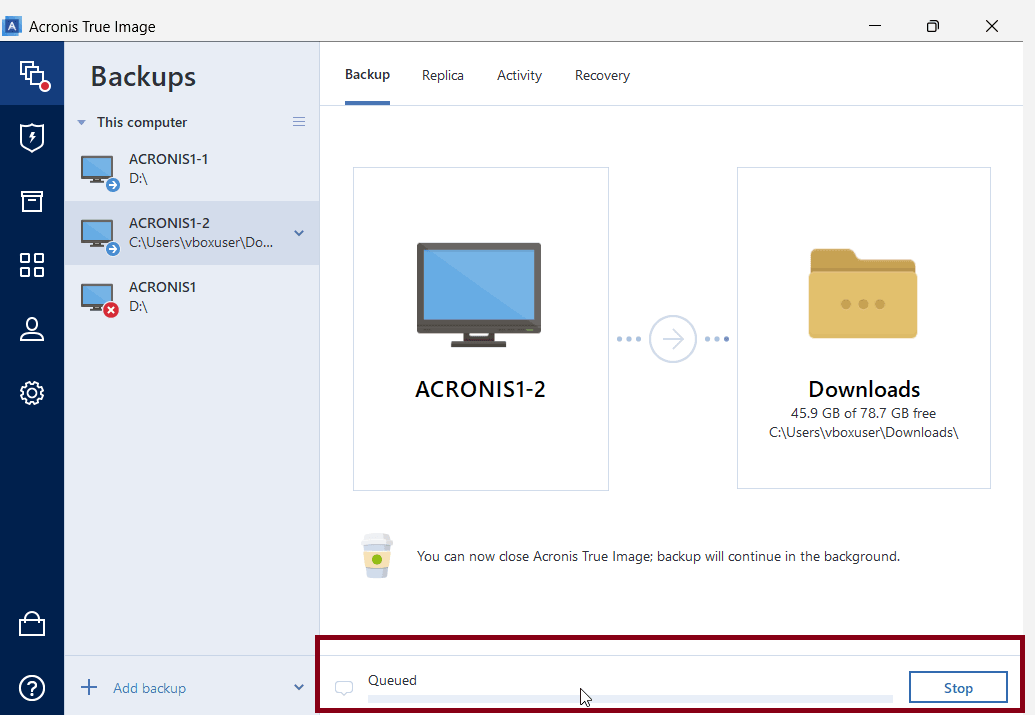The height and width of the screenshot is (715, 1035).
Task: Click Add backup link
Action: coord(150,688)
